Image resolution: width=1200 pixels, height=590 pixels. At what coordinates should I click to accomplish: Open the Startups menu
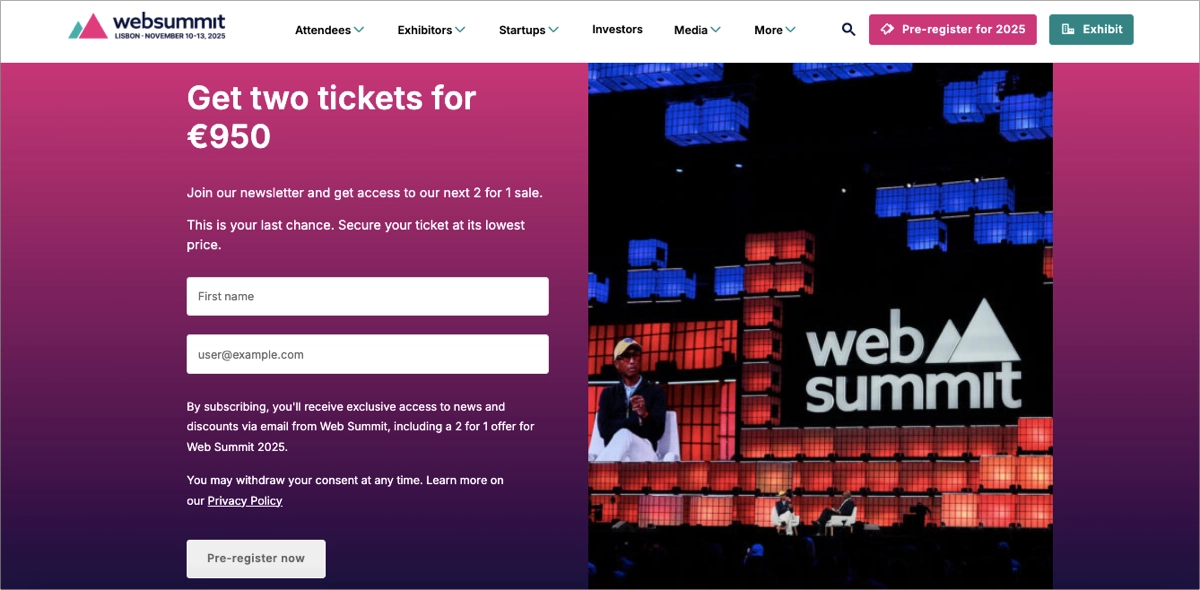[521, 30]
